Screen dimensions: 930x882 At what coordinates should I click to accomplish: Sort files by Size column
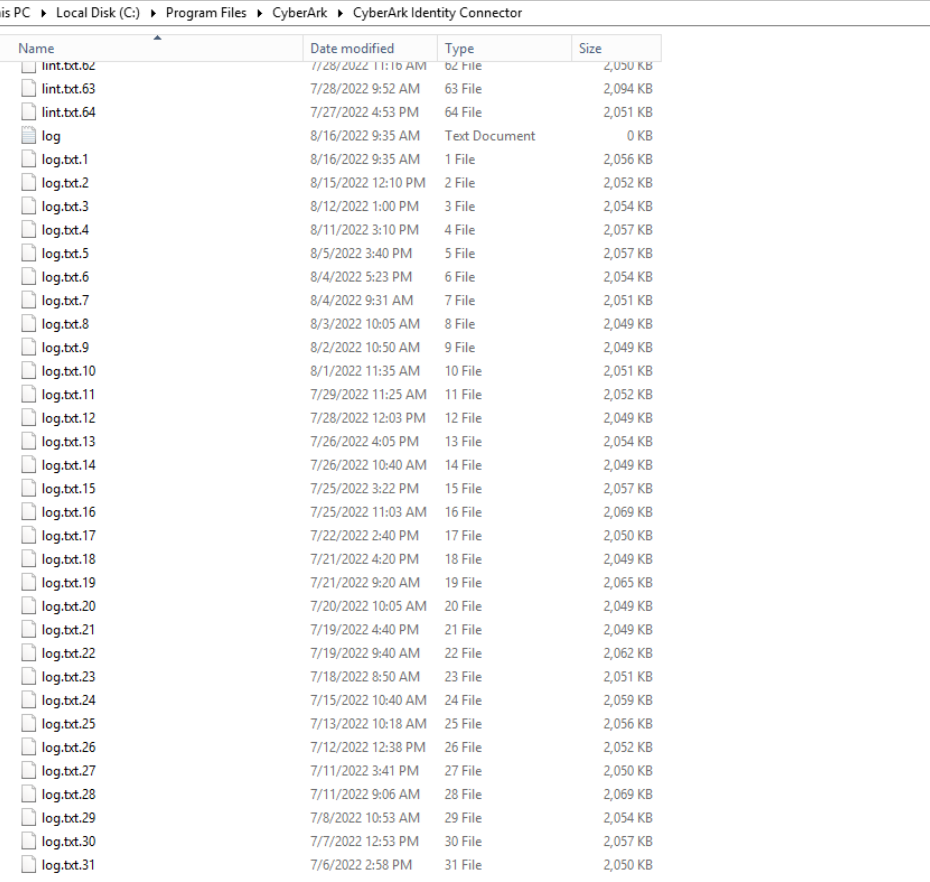pos(590,48)
